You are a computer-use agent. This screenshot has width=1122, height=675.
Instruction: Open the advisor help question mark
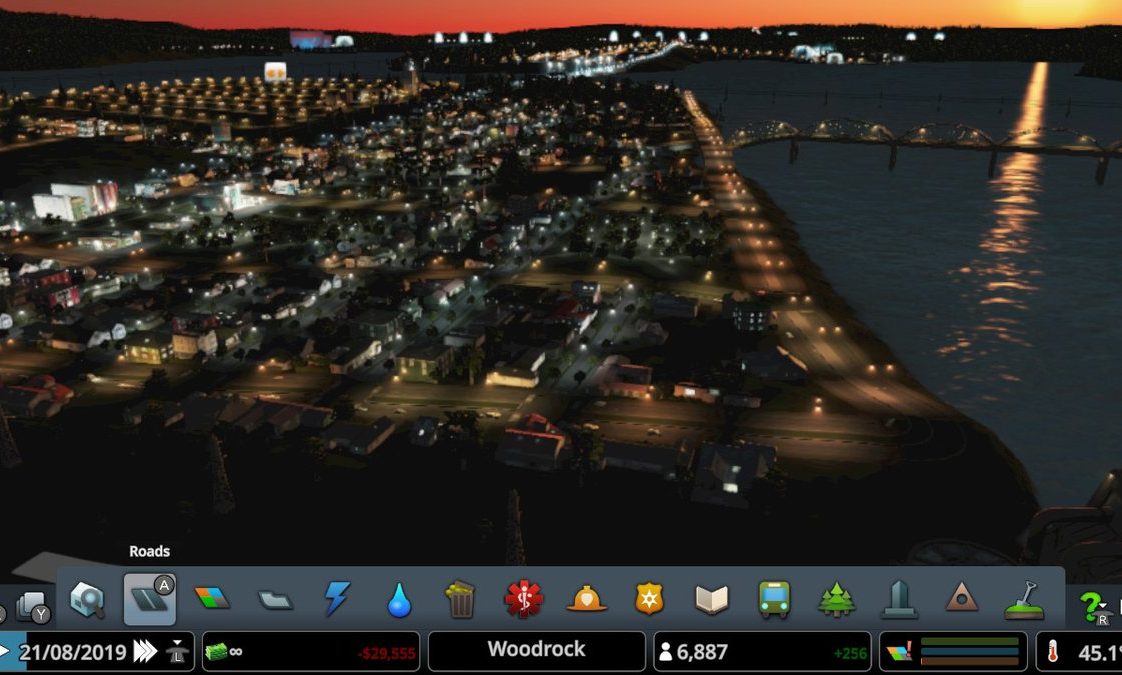pos(1093,607)
